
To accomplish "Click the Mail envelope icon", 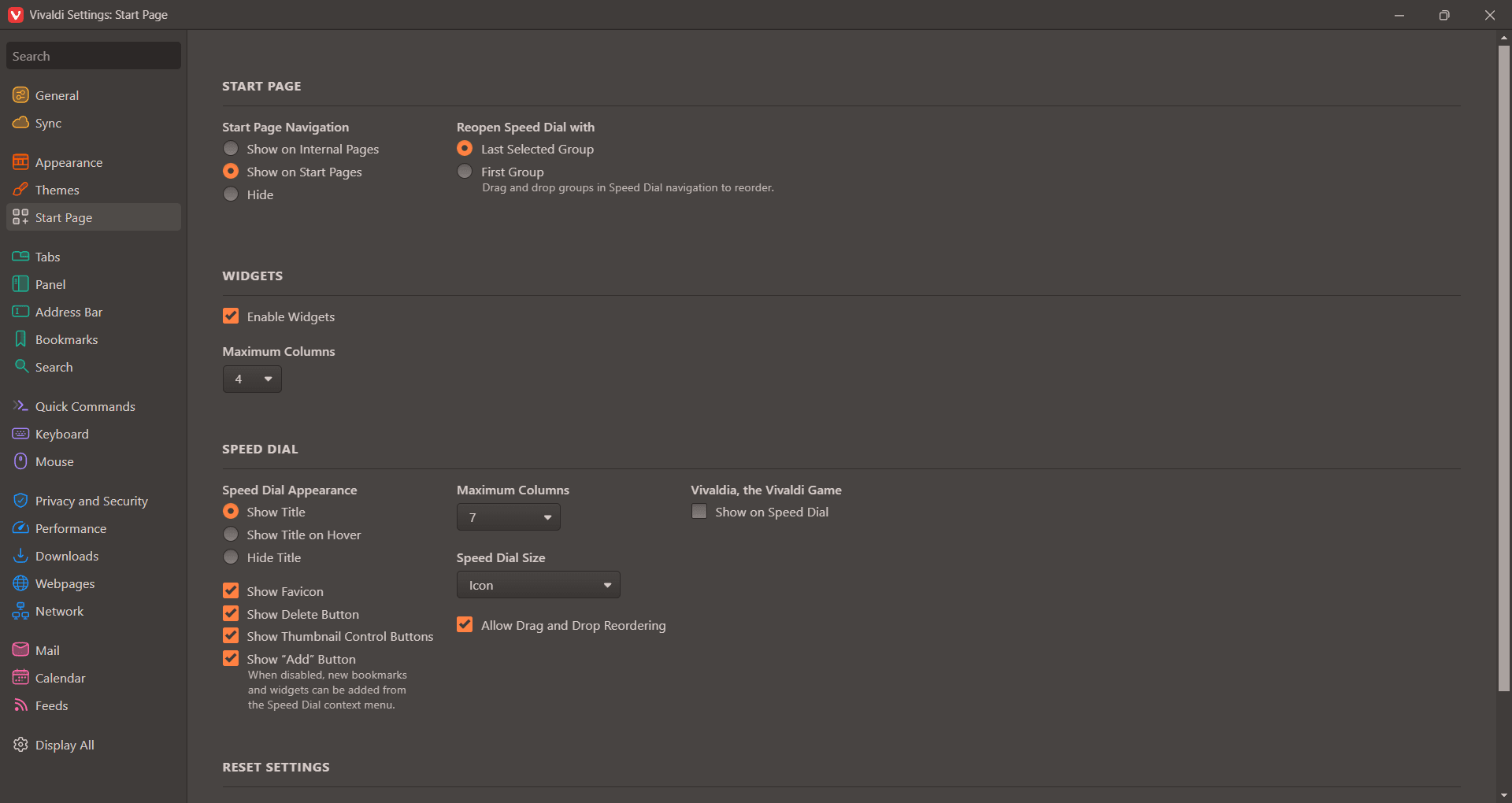I will [x=20, y=650].
